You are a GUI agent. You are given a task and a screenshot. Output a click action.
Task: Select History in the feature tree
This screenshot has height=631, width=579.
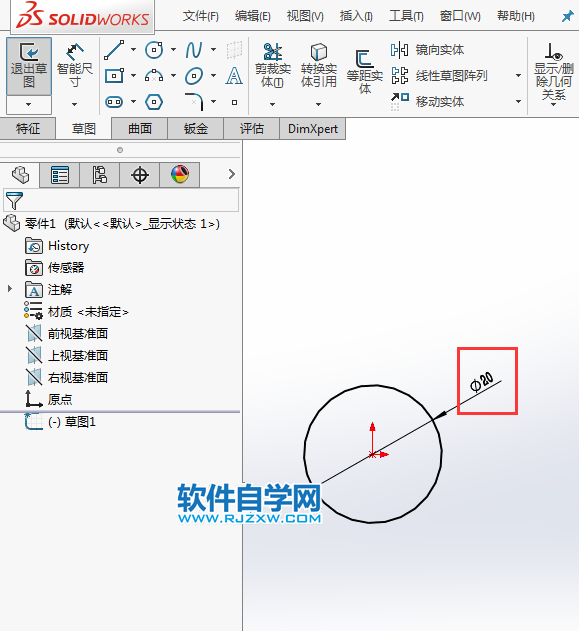click(x=57, y=245)
